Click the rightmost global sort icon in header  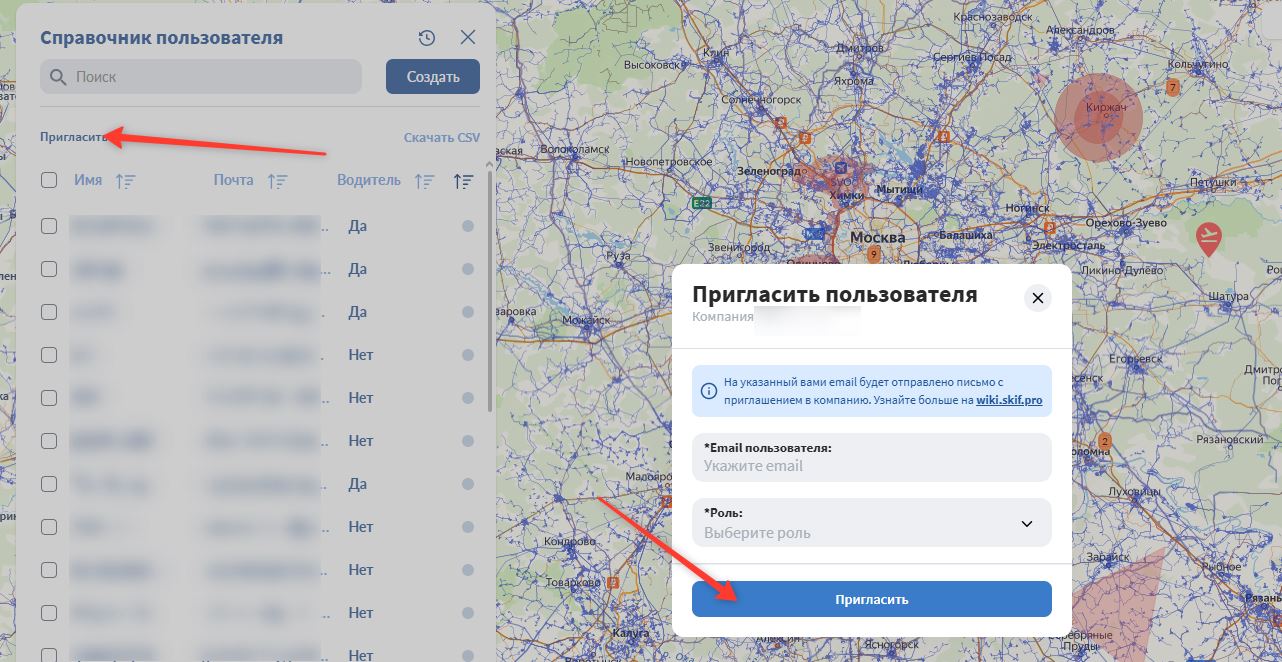[462, 181]
